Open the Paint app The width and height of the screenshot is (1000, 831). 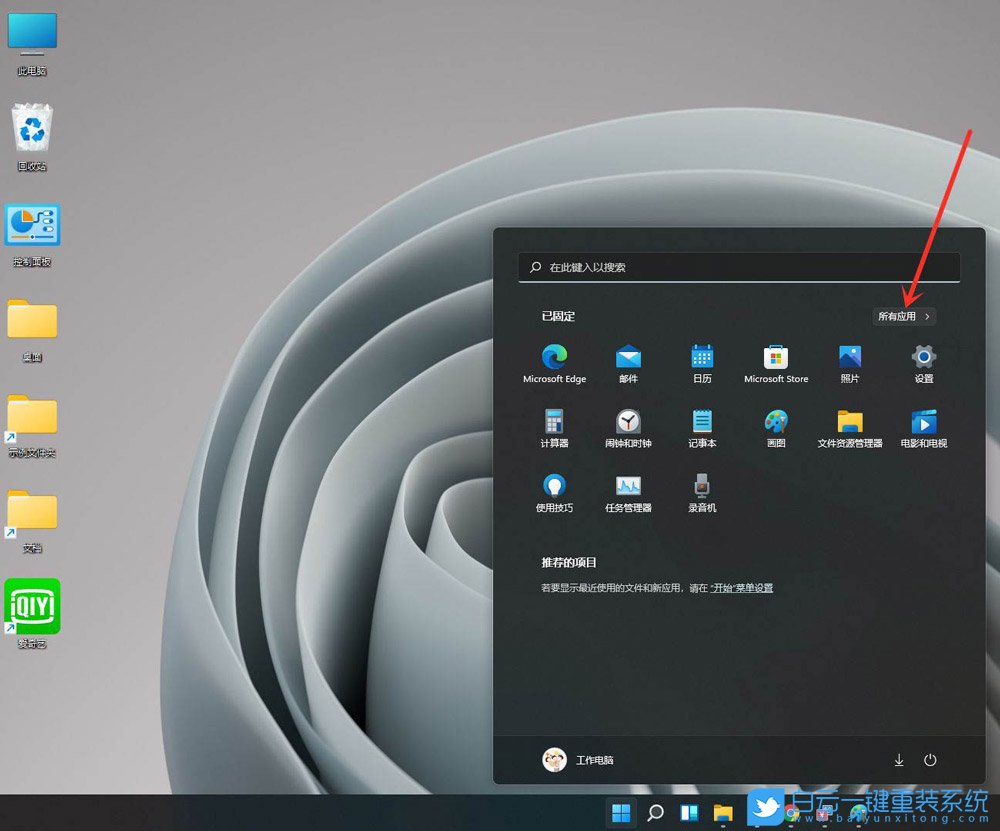(775, 421)
